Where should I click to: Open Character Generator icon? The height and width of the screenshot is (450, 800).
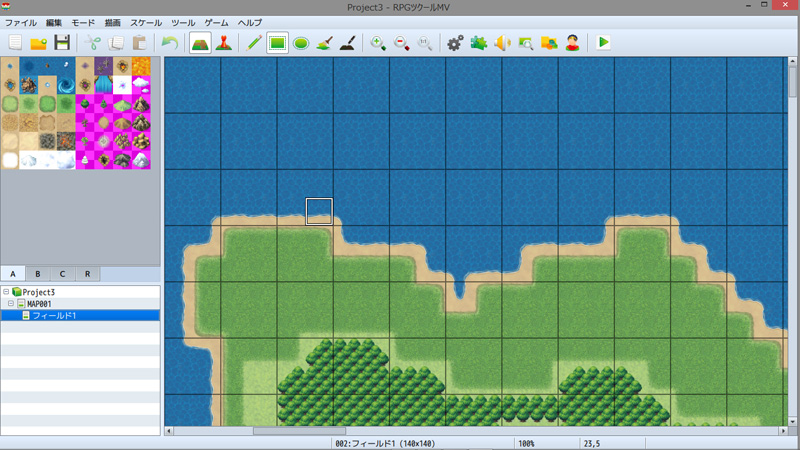coord(572,43)
